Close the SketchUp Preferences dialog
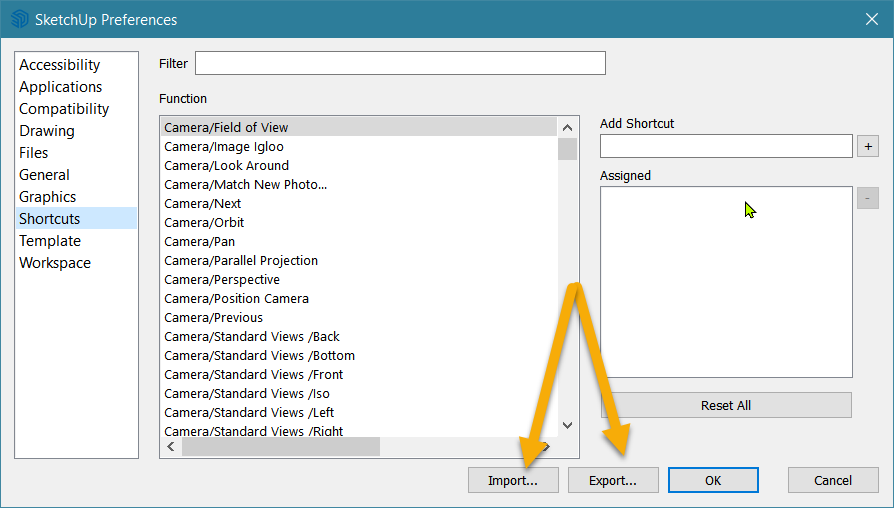Viewport: 894px width, 508px height. click(871, 19)
